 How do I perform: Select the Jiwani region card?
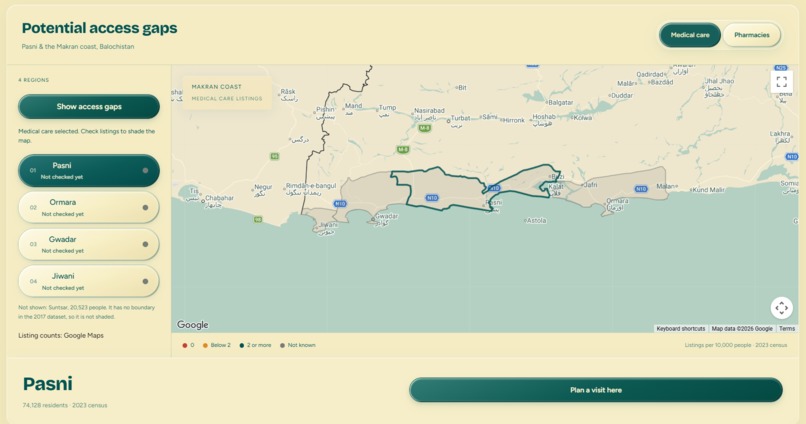(x=89, y=282)
